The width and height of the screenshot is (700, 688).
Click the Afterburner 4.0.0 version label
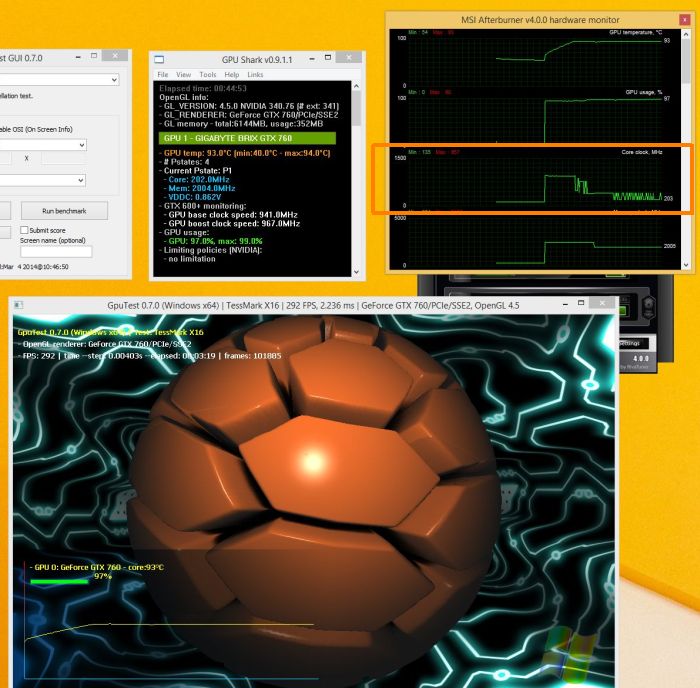pyautogui.click(x=641, y=359)
